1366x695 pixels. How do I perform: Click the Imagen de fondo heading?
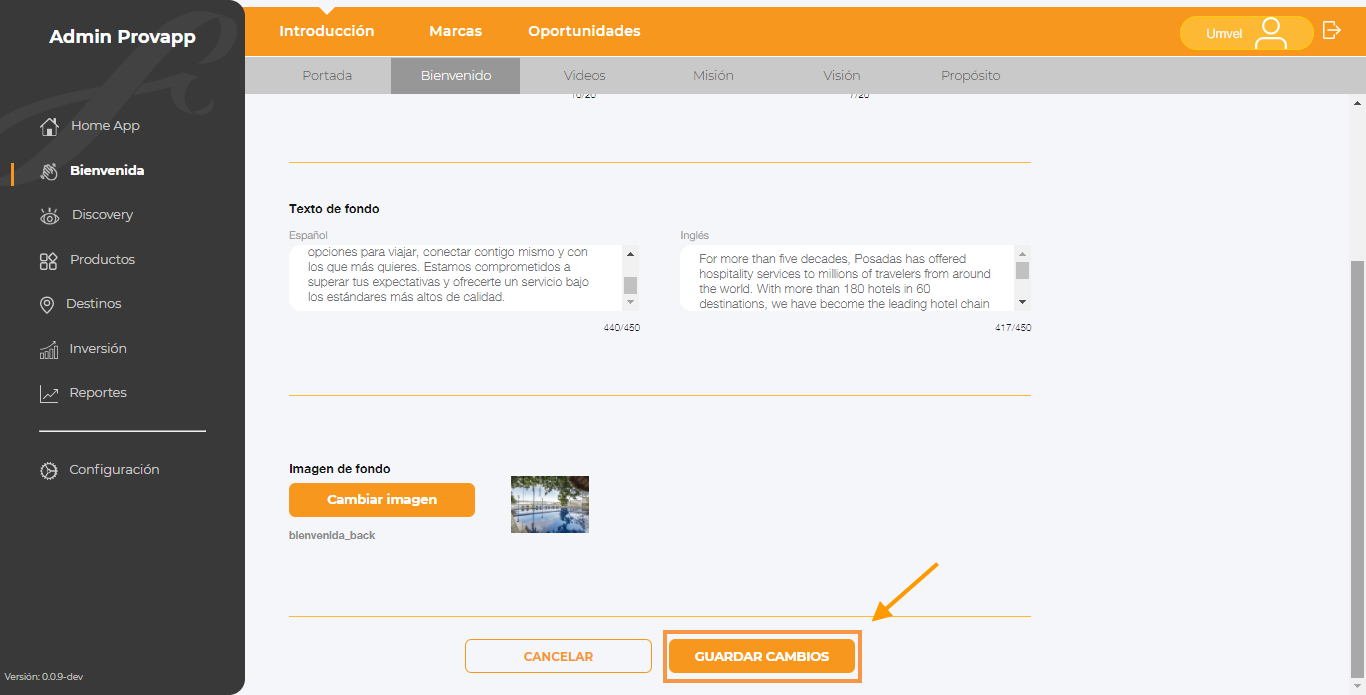[x=340, y=469]
